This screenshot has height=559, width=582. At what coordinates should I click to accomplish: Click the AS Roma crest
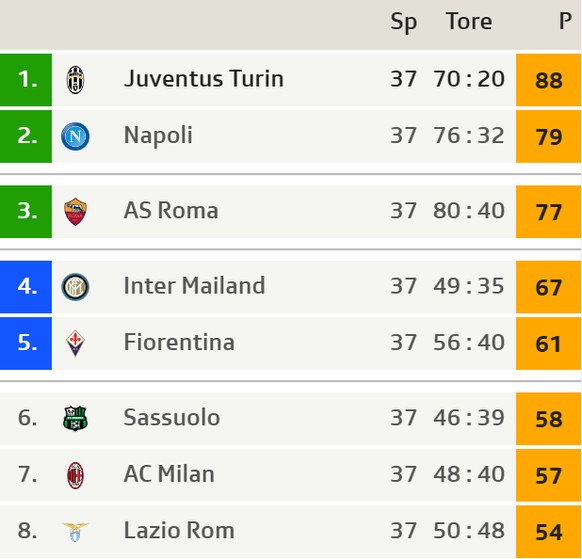click(x=75, y=212)
